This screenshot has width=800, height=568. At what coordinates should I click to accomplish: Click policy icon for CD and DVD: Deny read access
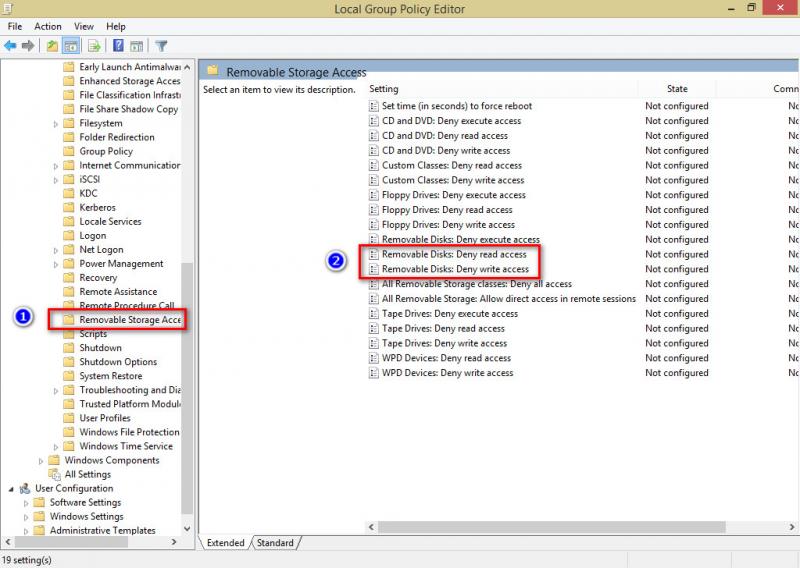(374, 135)
